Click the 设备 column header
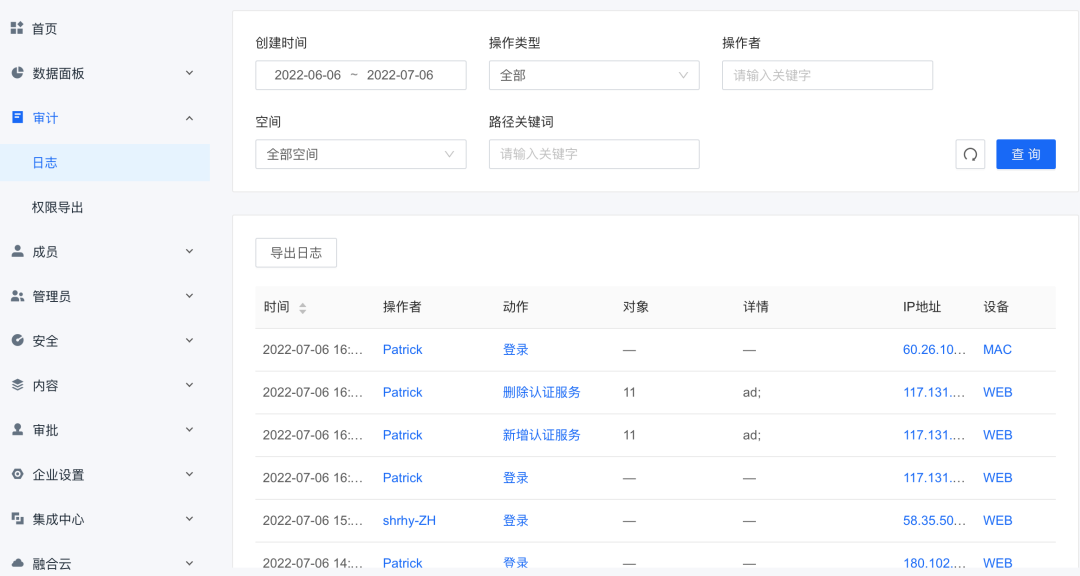Viewport: 1080px width, 576px height. [x=995, y=307]
